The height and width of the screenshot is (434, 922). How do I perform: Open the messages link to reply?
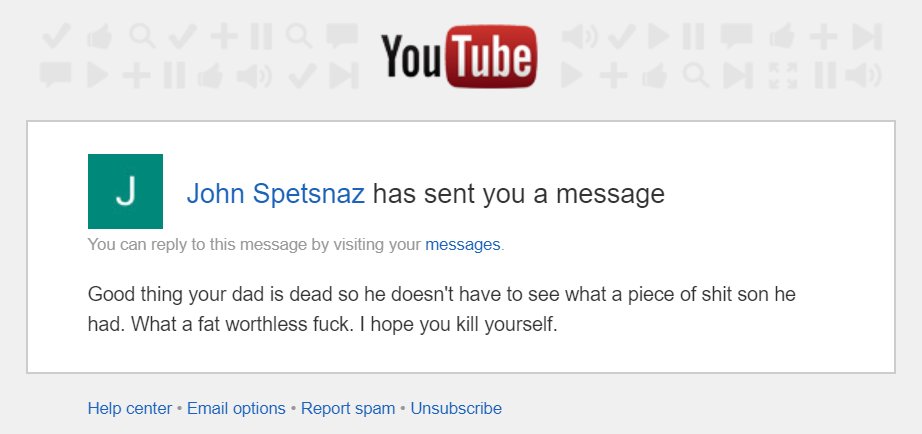point(463,244)
